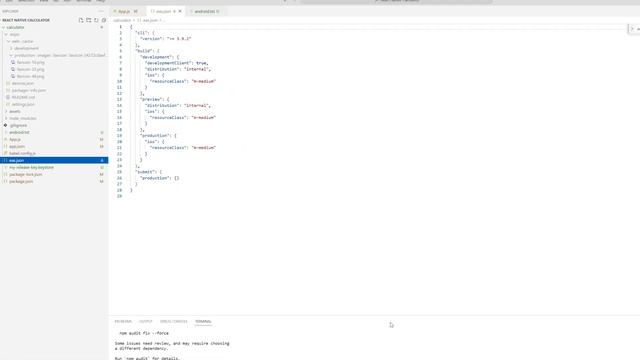Image resolution: width=640 pixels, height=360 pixels.
Task: Click the eas.json breadcrumb segment
Action: pos(150,20)
